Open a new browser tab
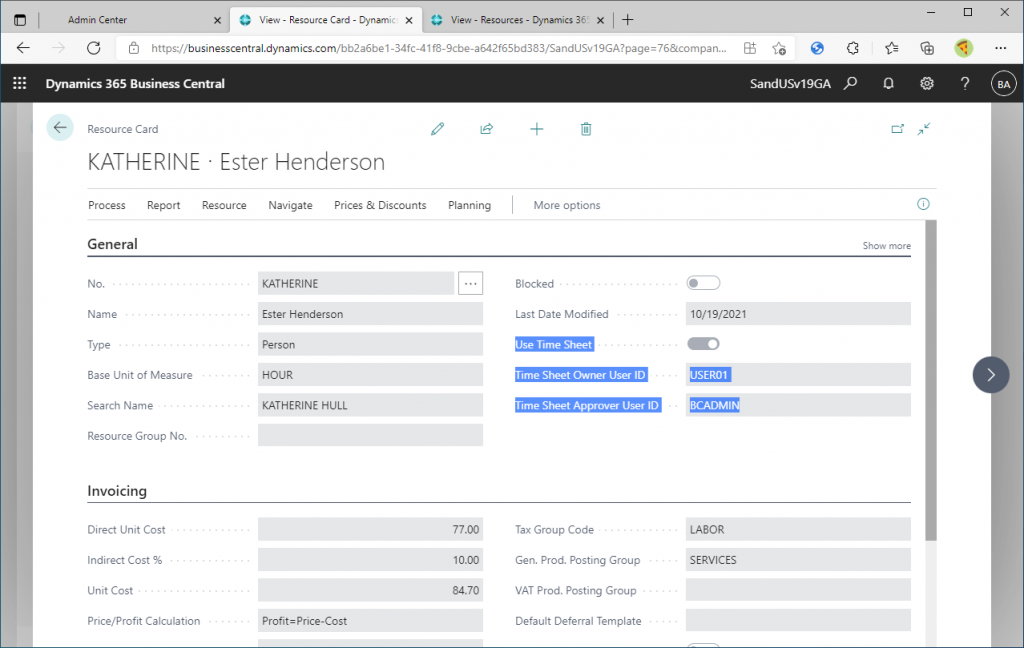This screenshot has width=1024, height=648. [x=628, y=20]
